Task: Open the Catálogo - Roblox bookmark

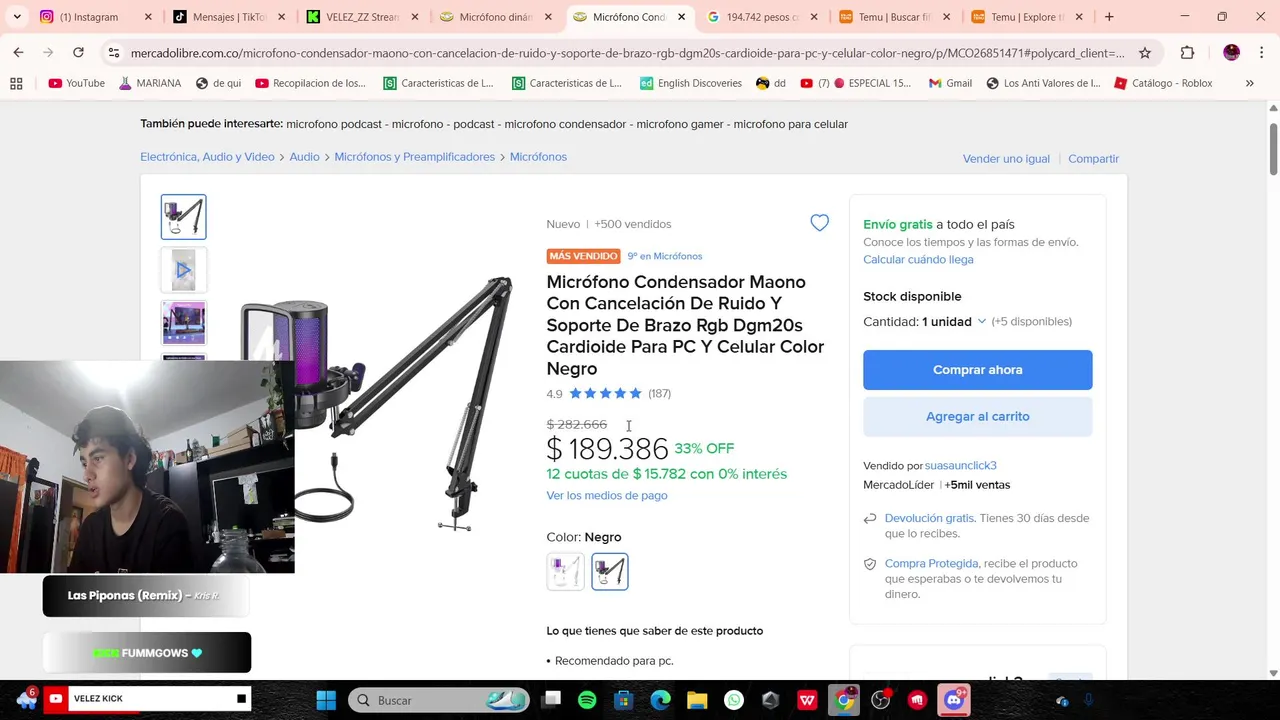Action: coord(1163,83)
